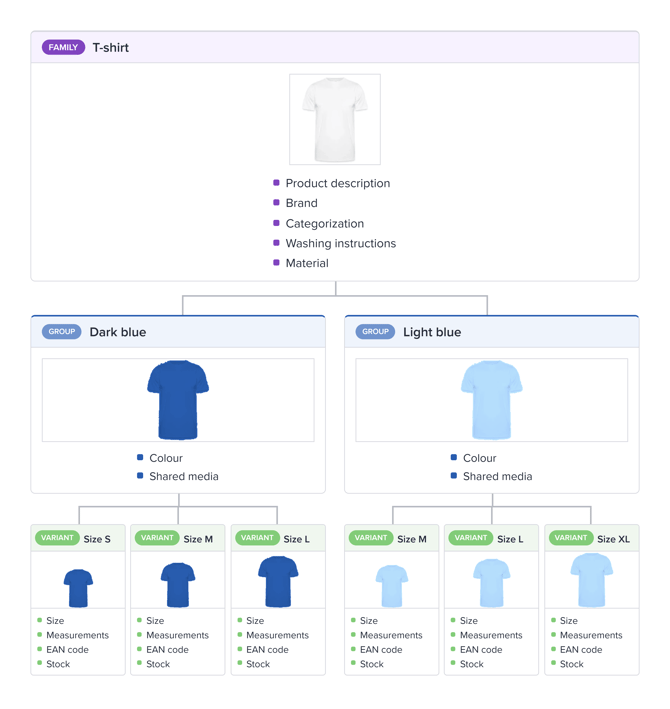Click Colour under the Light blue group
This screenshot has width=670, height=709.
pos(480,458)
